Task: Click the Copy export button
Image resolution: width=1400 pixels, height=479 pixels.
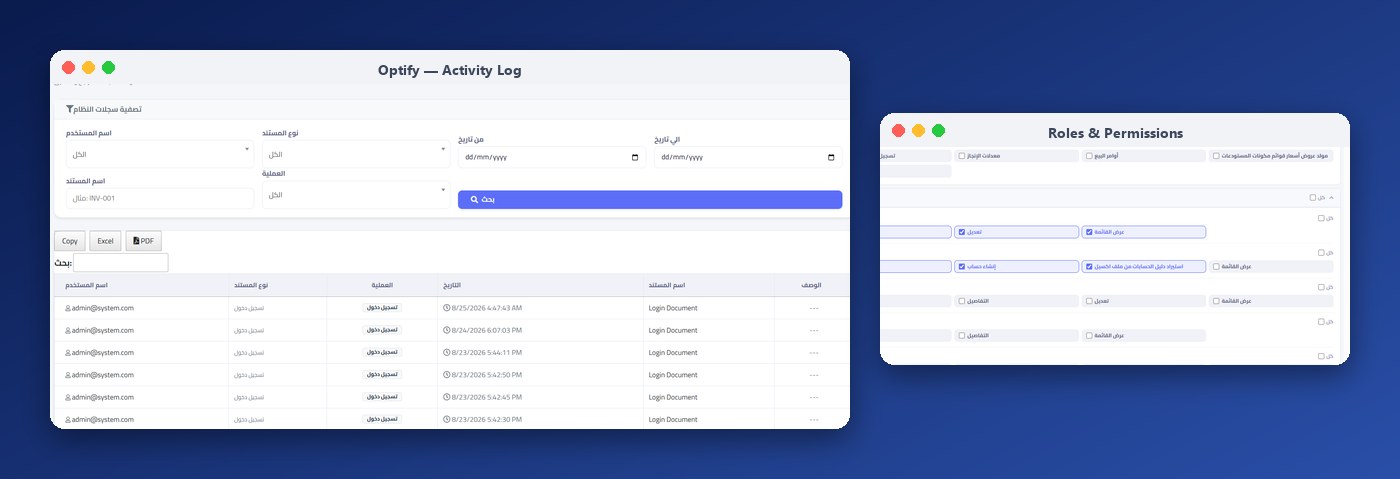Action: pyautogui.click(x=70, y=241)
